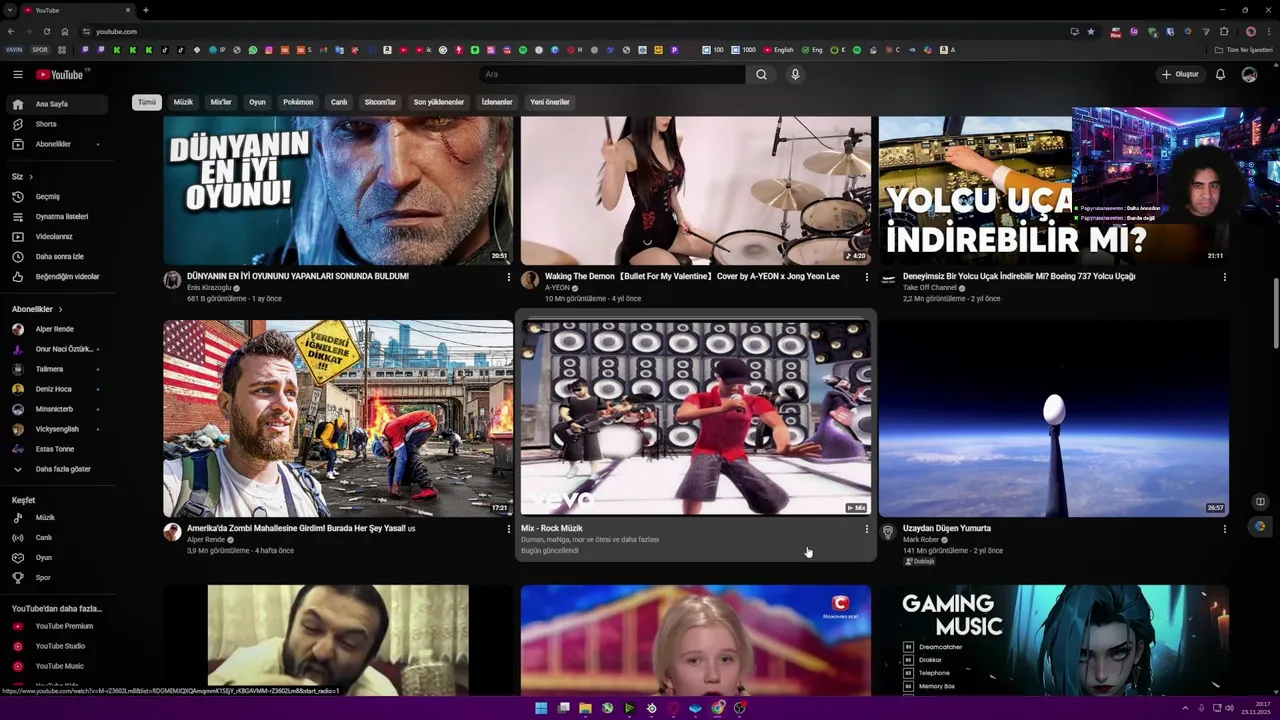Bookmark page with star icon
This screenshot has width=1280, height=720.
coord(1090,31)
